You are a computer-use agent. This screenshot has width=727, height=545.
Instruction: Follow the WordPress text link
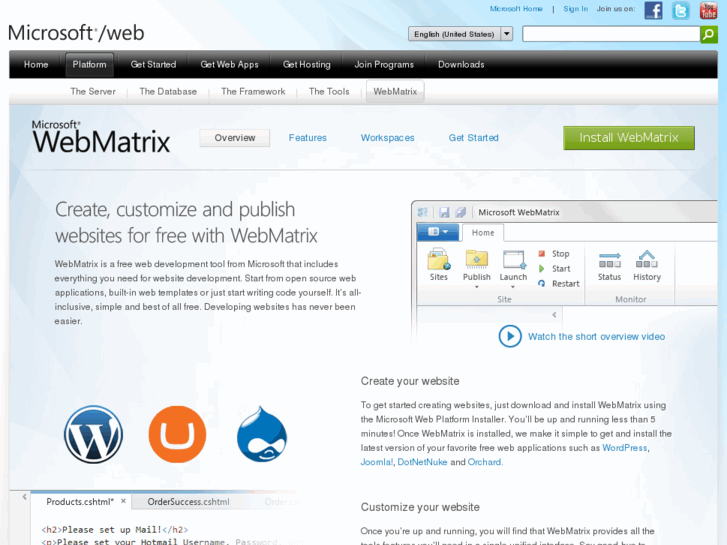click(x=625, y=448)
